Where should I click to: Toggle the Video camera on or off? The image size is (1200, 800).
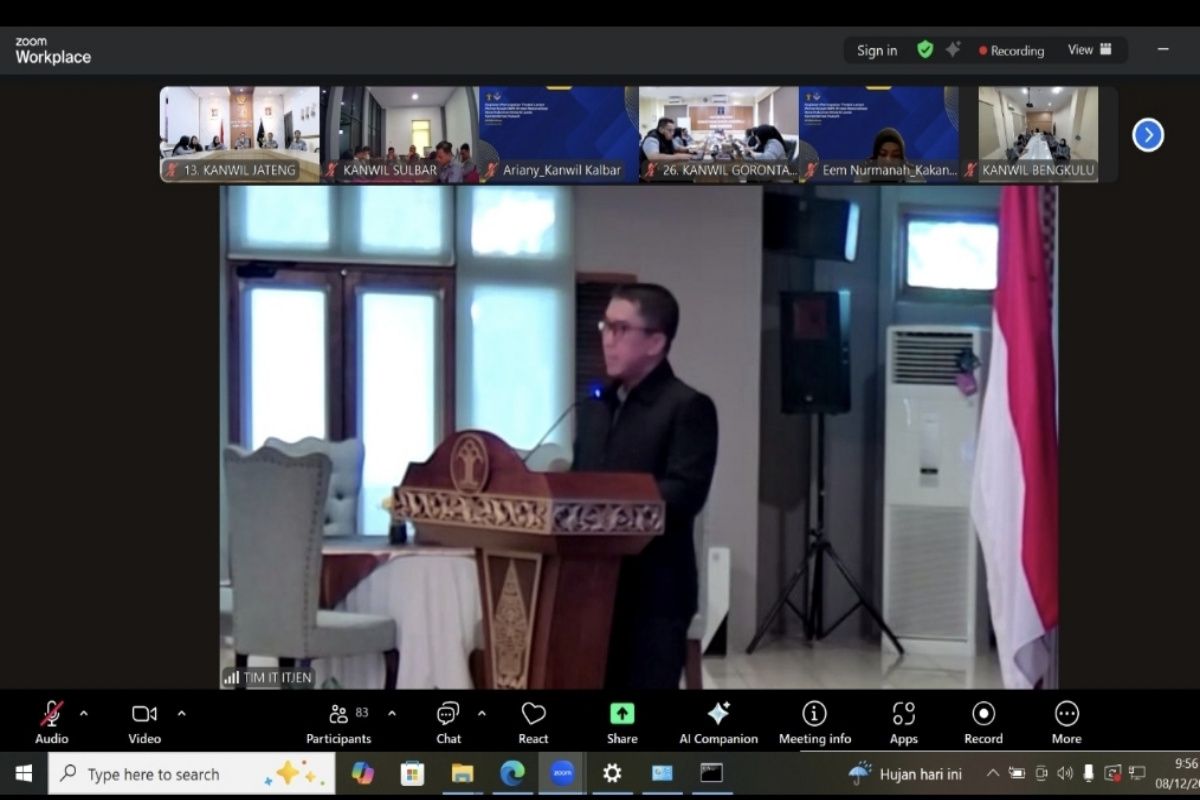coord(144,722)
